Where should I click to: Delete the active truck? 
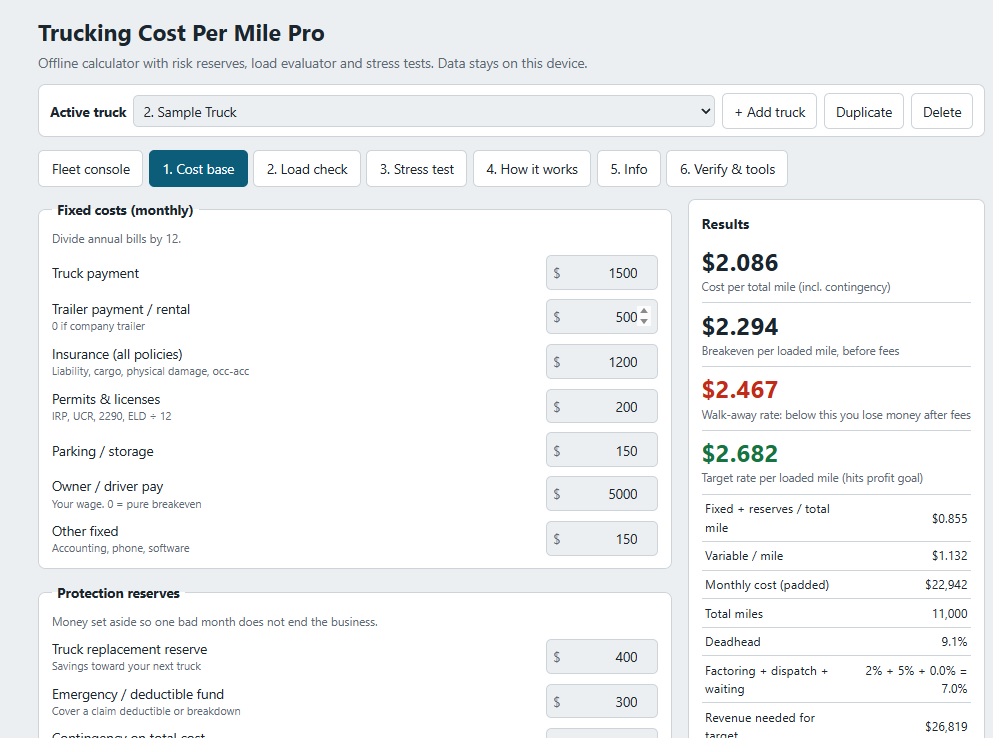point(942,112)
